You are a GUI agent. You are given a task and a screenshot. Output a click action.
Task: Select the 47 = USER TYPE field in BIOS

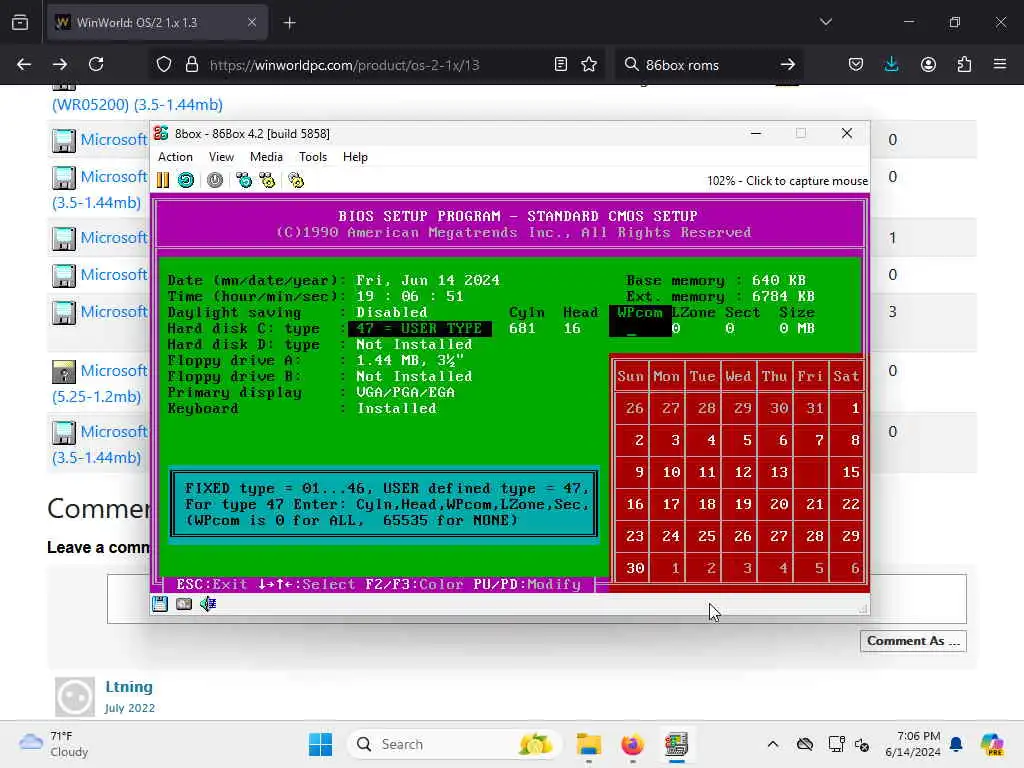419,328
